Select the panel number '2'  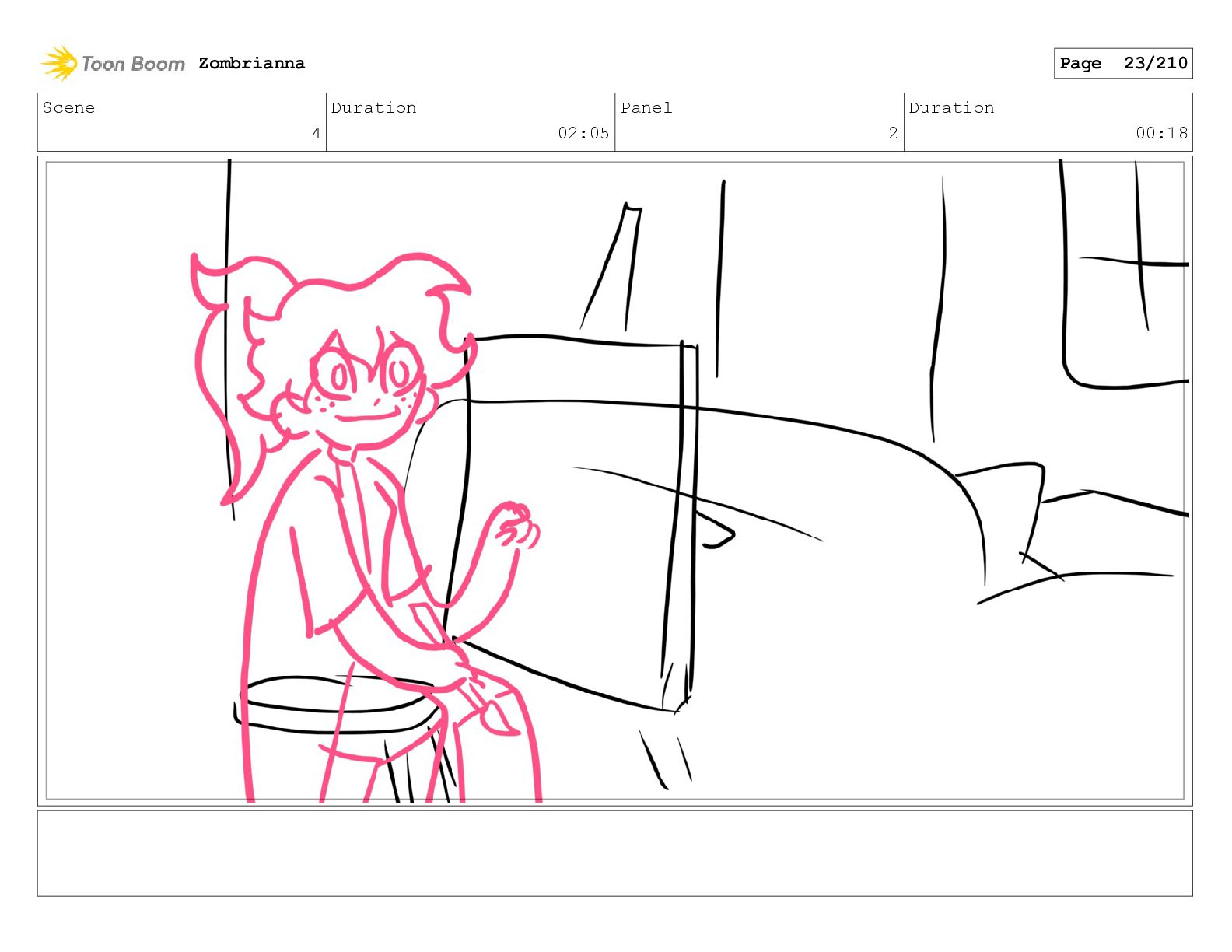[x=893, y=133]
